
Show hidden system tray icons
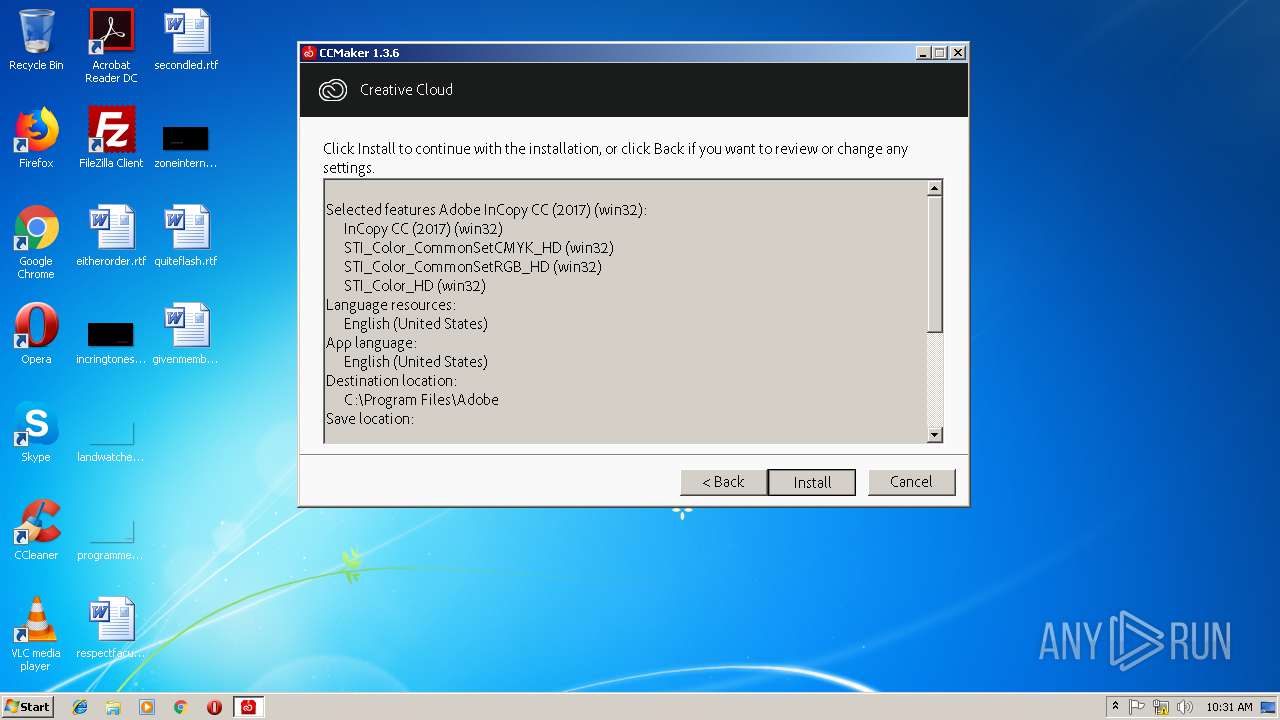pos(1115,707)
